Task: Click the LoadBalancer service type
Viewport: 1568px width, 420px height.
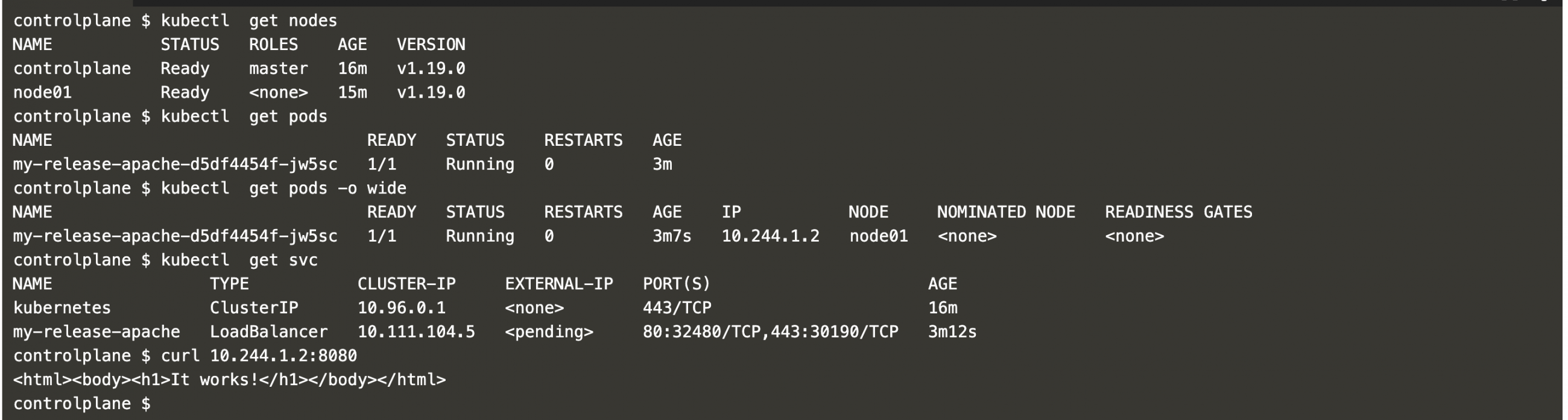Action: pos(268,332)
